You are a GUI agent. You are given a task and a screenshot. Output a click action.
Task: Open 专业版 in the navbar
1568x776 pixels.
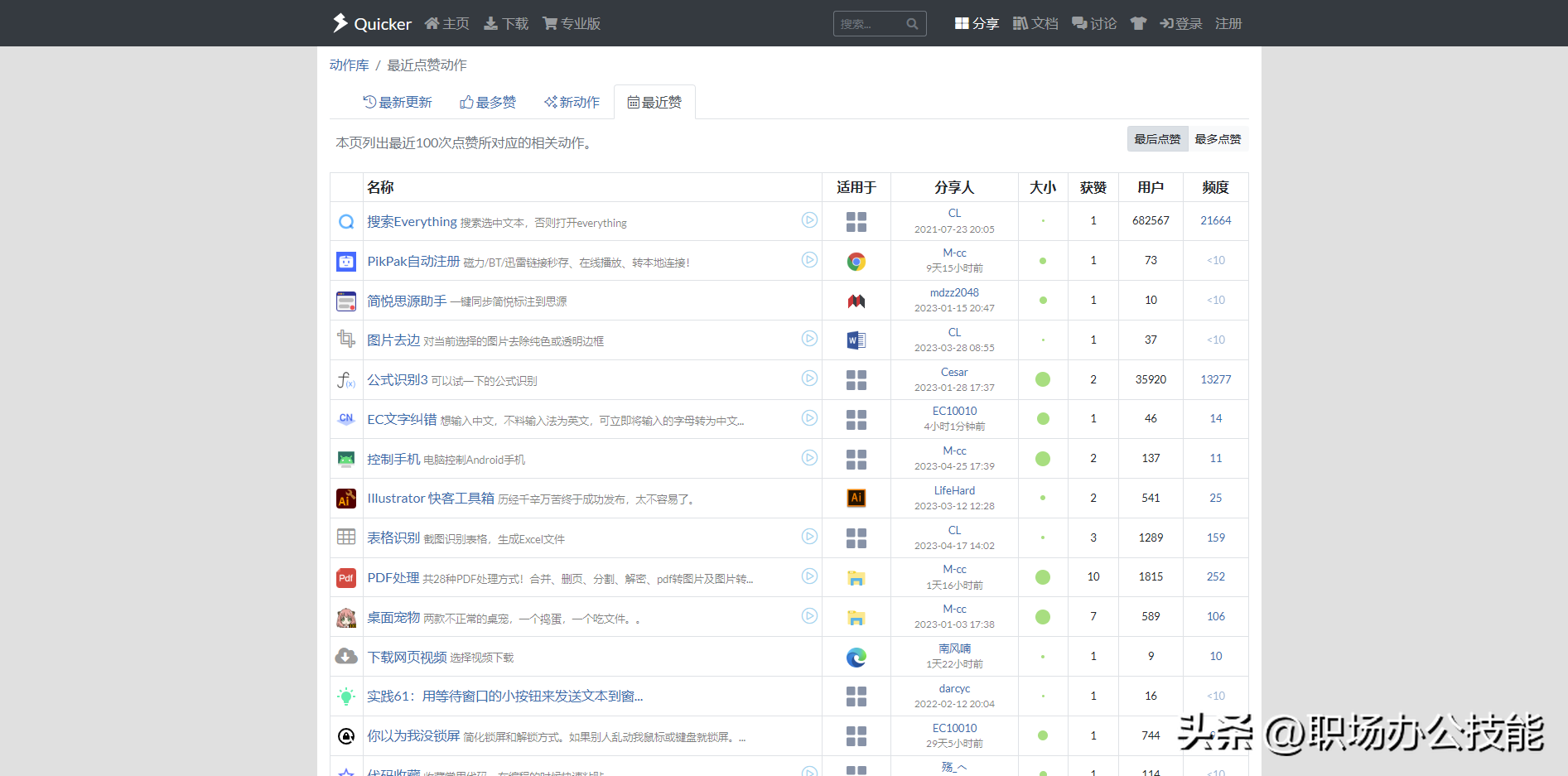(572, 23)
